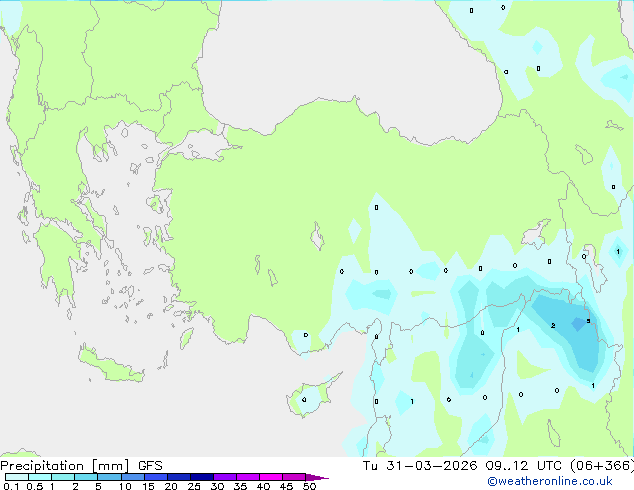Click the '25' legend scale label
Image resolution: width=634 pixels, height=490 pixels.
[x=194, y=486]
